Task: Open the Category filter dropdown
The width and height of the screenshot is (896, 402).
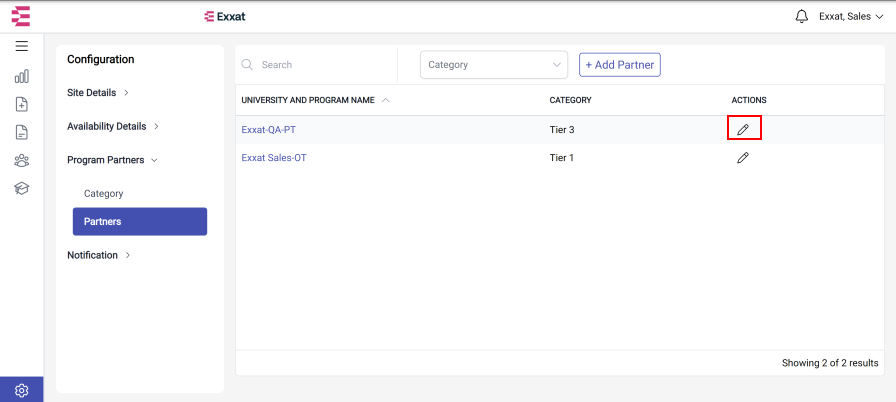Action: pos(494,65)
